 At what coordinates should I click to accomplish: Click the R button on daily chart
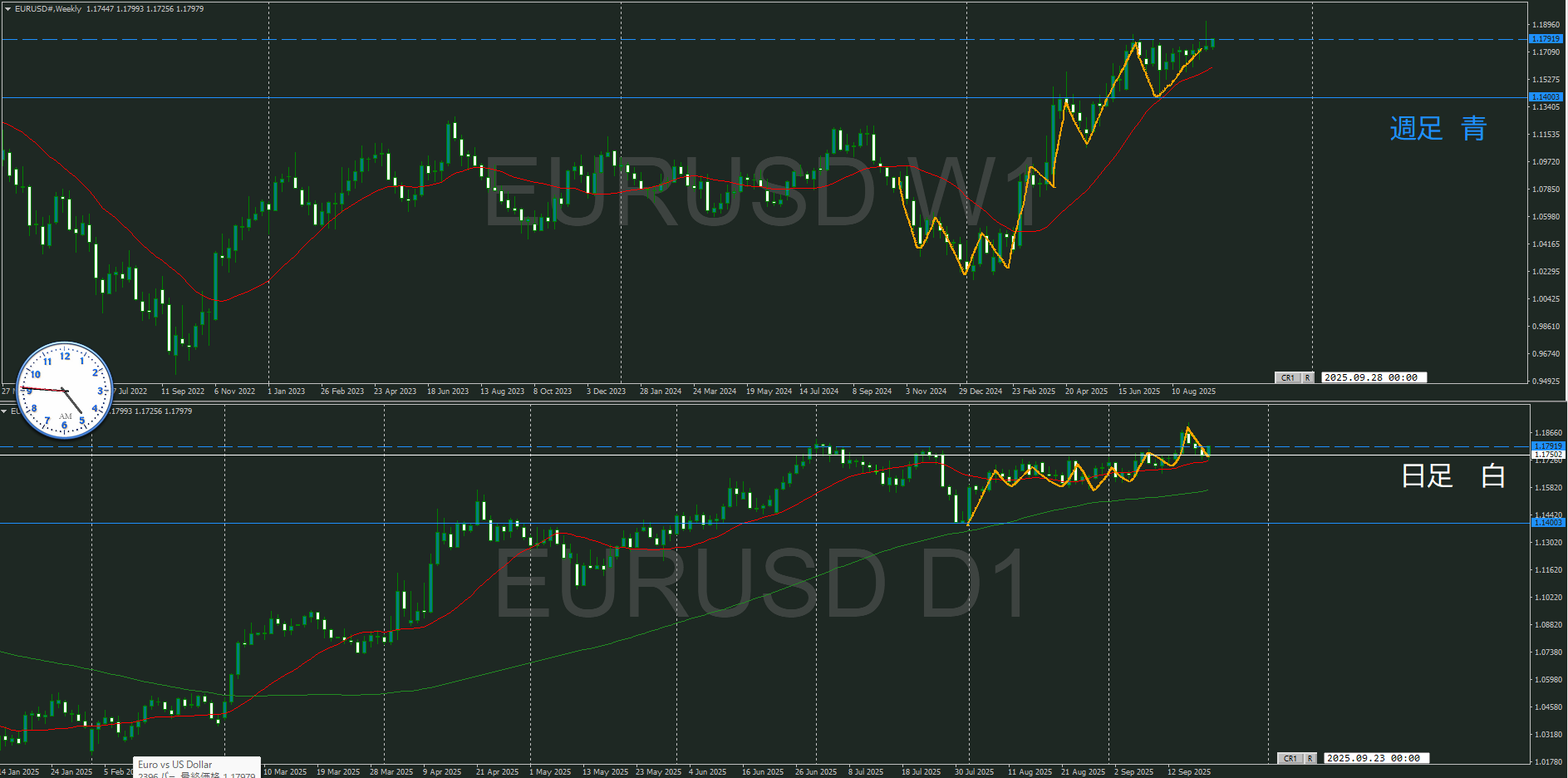pyautogui.click(x=1310, y=758)
